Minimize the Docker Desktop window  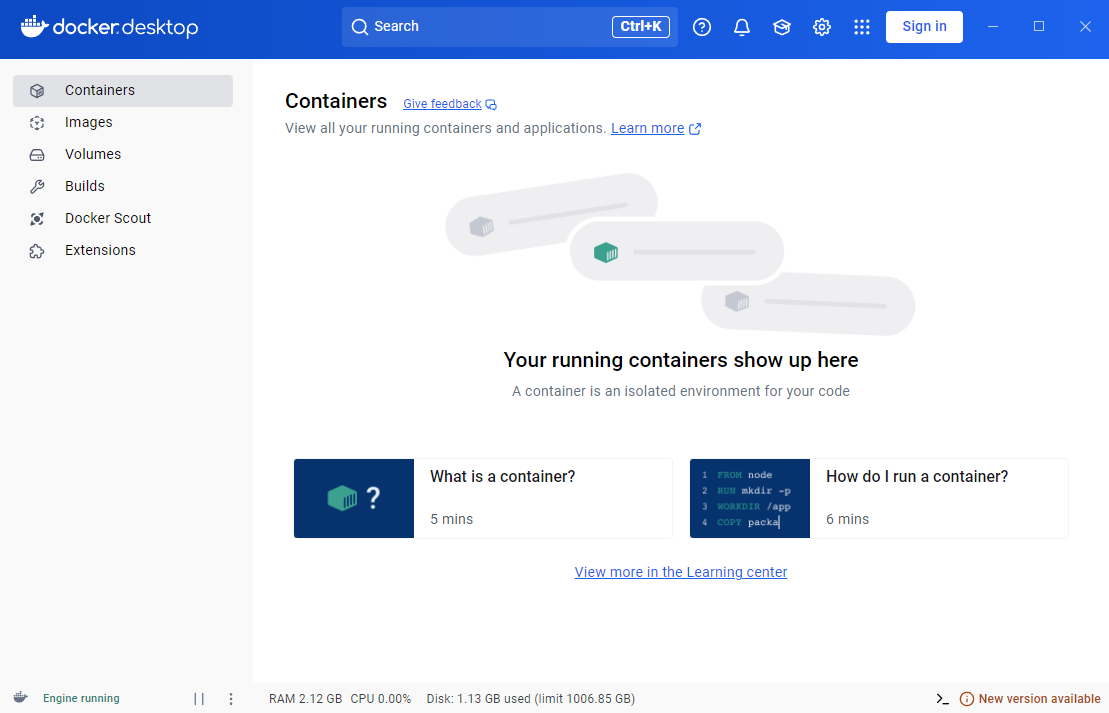993,27
